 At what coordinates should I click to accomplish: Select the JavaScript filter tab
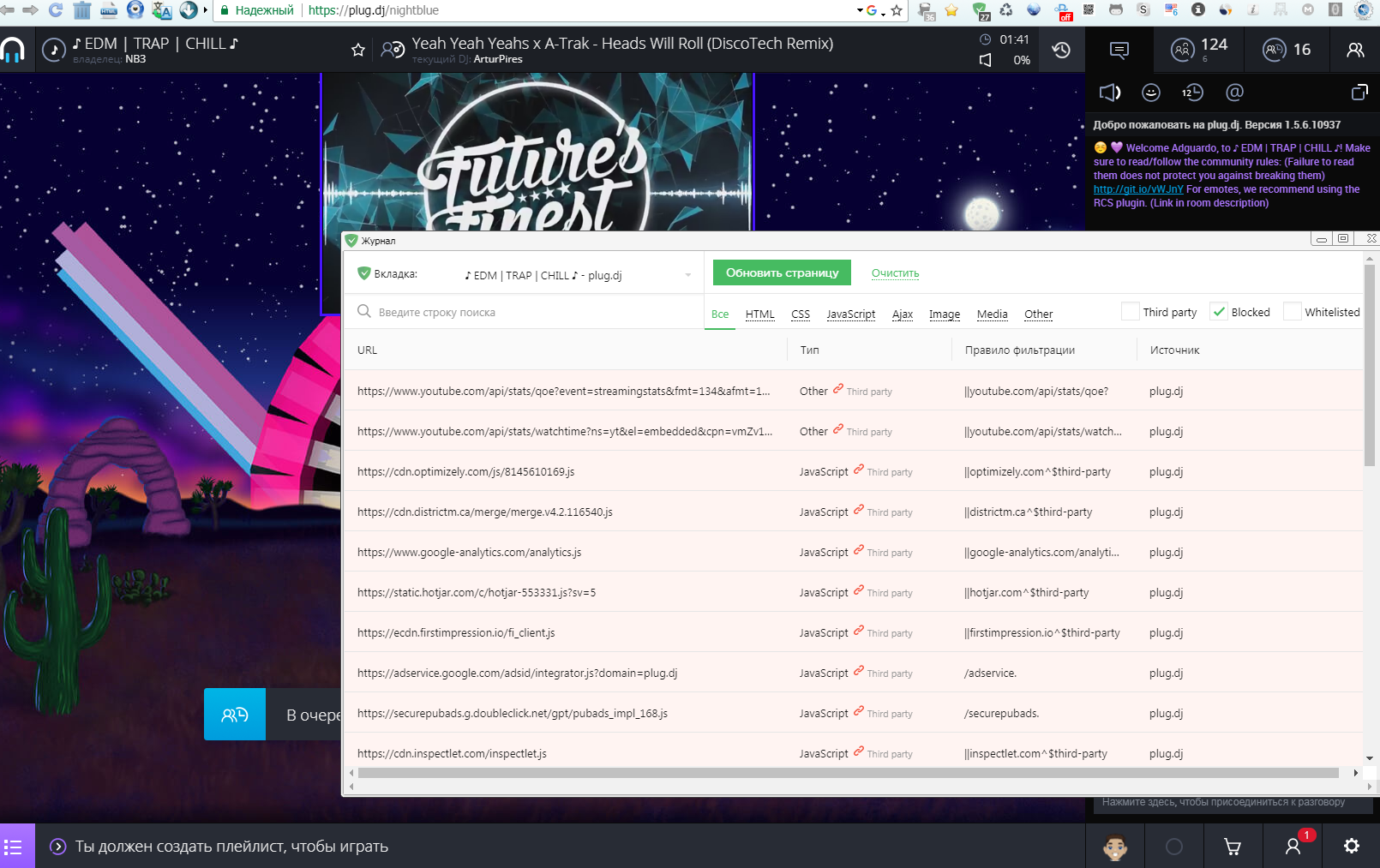click(x=851, y=314)
